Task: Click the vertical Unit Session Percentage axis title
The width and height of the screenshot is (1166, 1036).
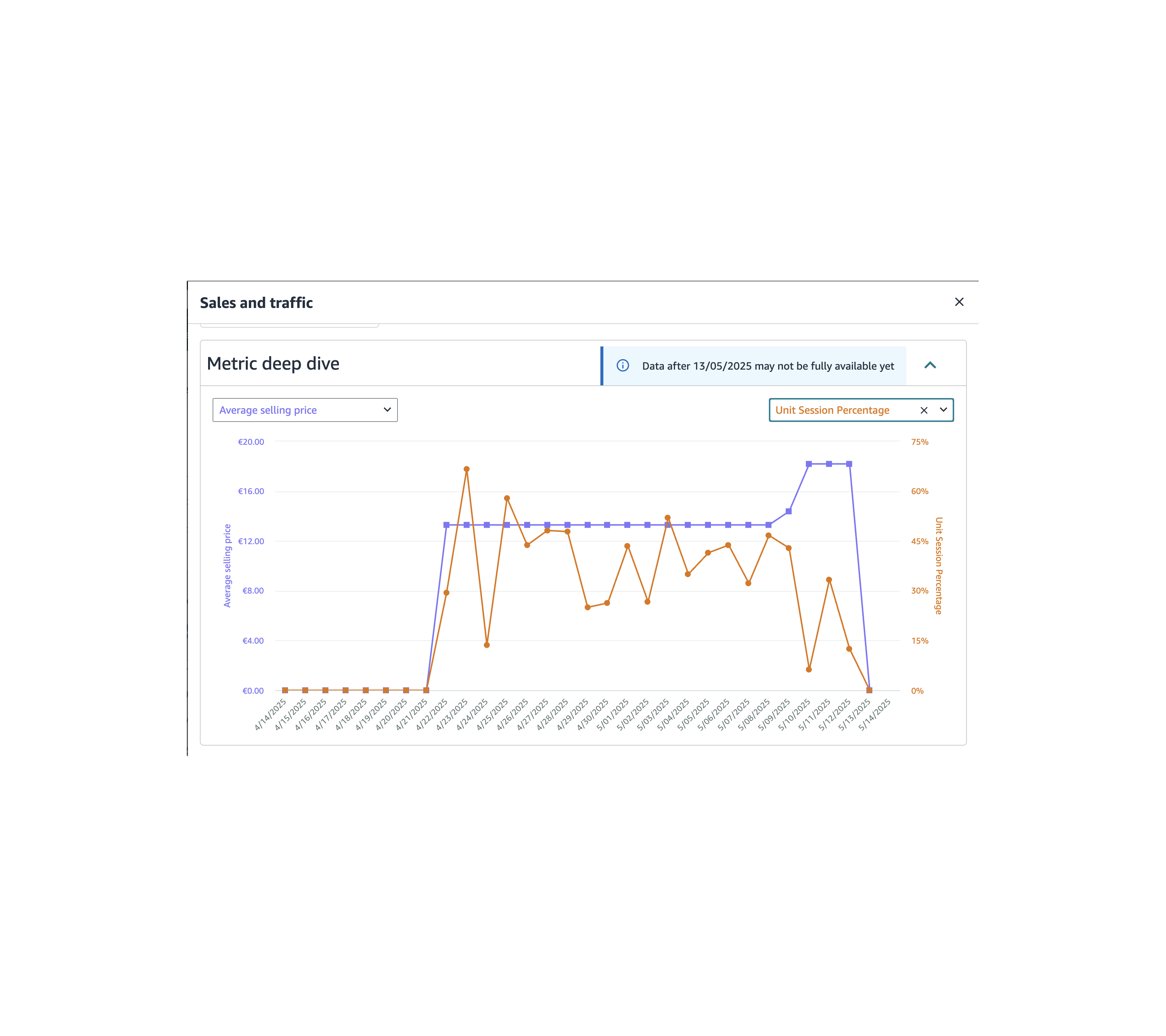Action: (x=938, y=565)
